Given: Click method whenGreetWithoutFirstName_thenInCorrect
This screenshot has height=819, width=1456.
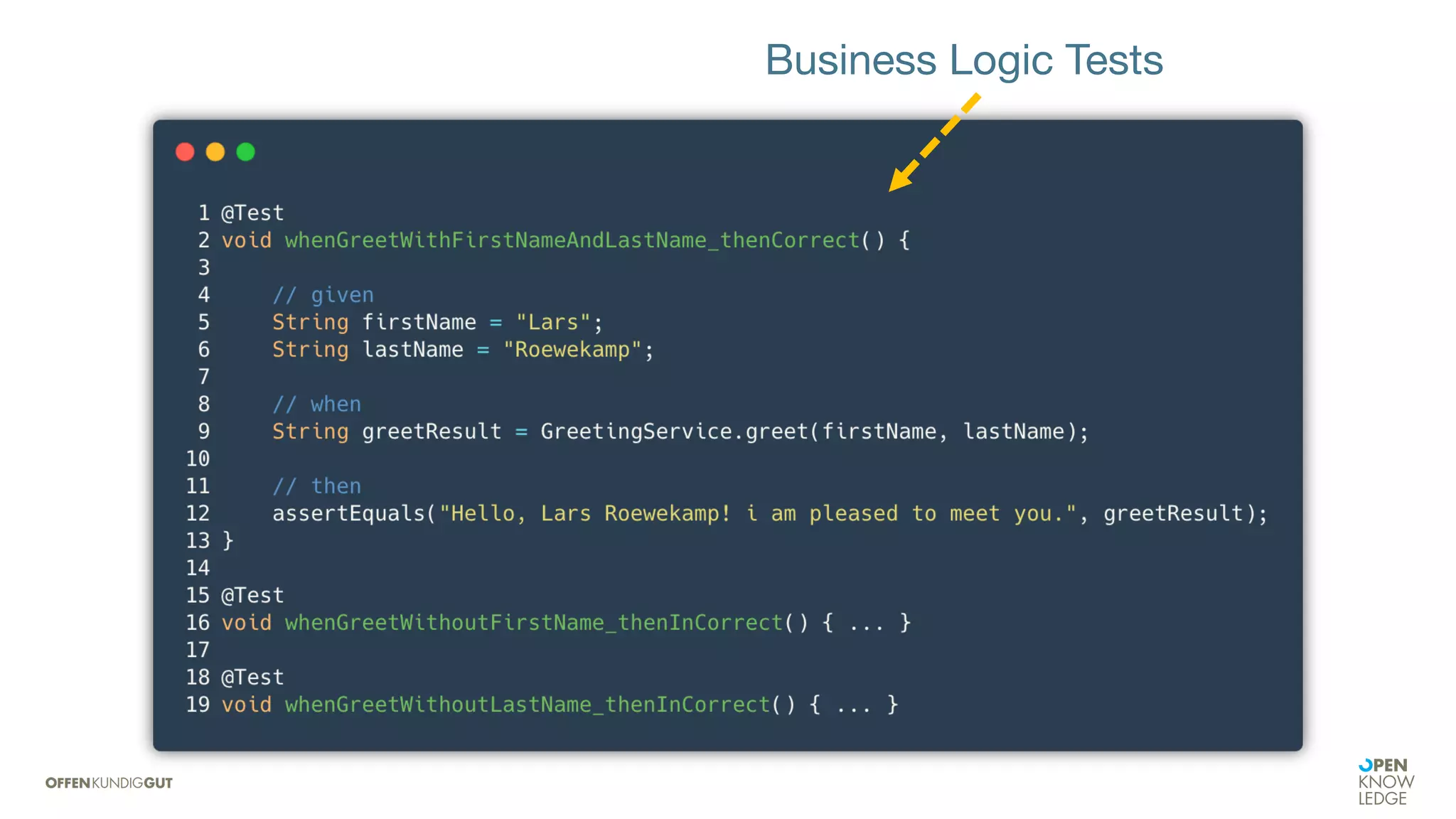Looking at the screenshot, I should pos(533,623).
